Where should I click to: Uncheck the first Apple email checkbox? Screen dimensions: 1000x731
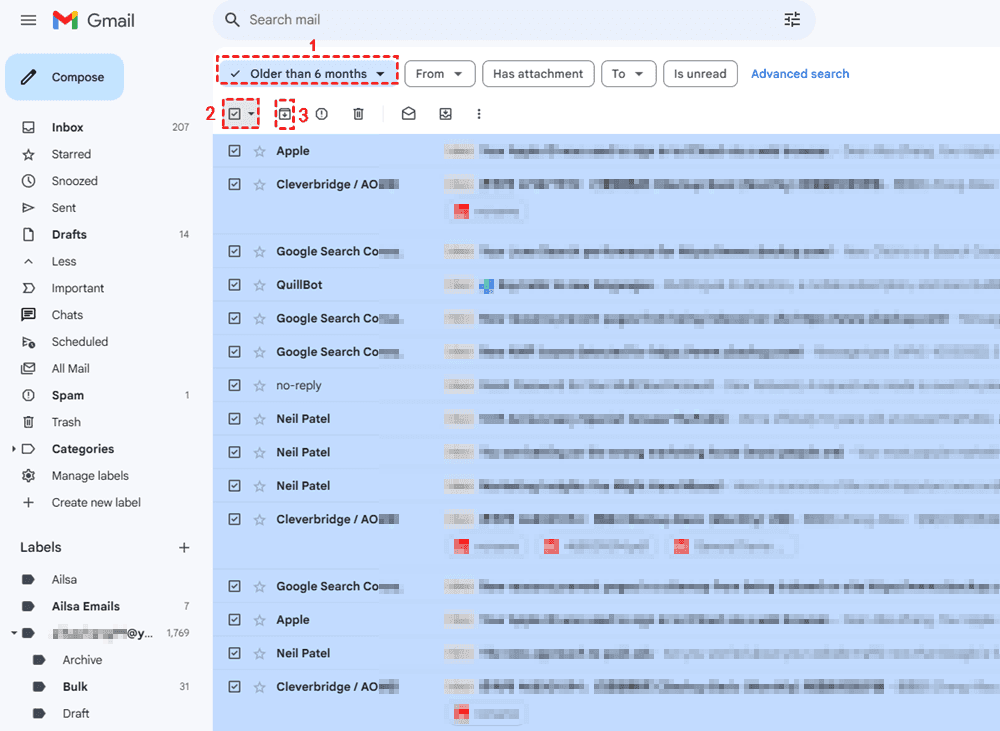(235, 151)
